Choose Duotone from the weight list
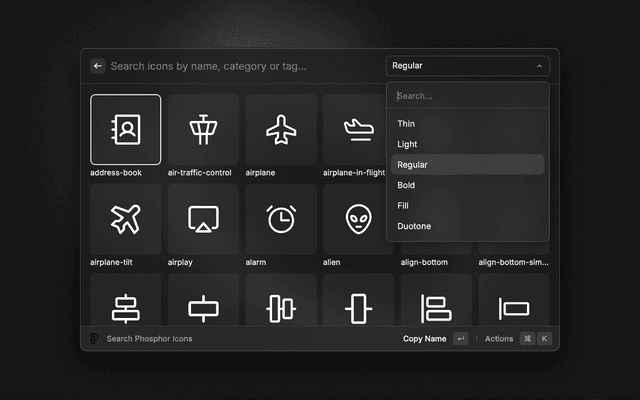 (414, 226)
